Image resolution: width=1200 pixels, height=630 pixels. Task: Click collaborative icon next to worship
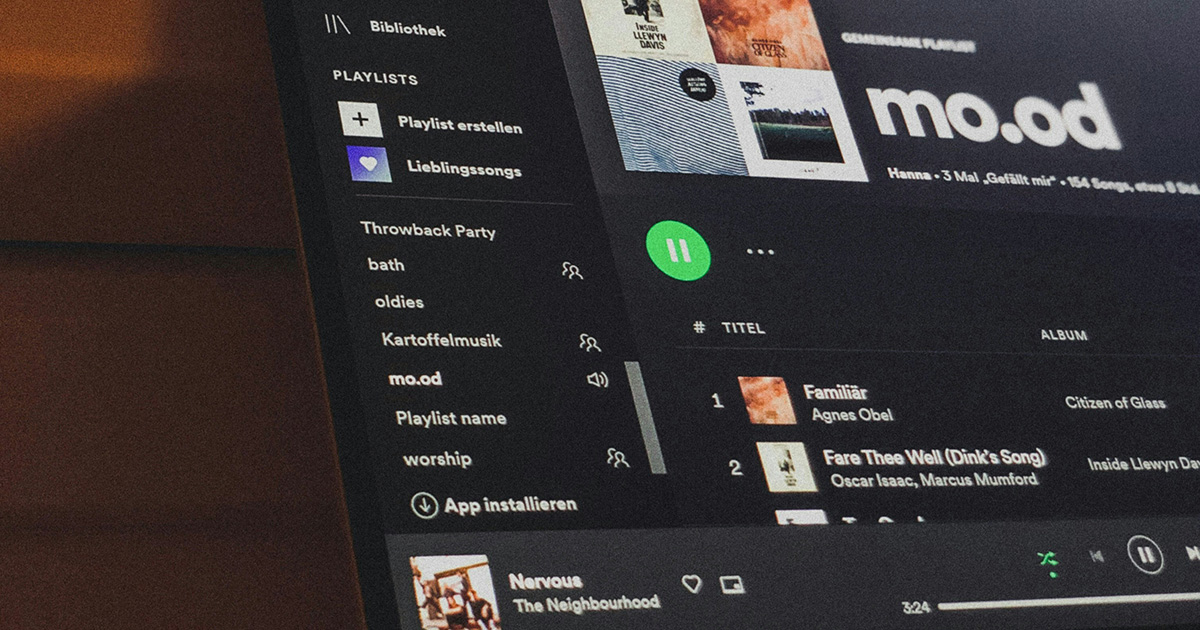click(x=618, y=458)
